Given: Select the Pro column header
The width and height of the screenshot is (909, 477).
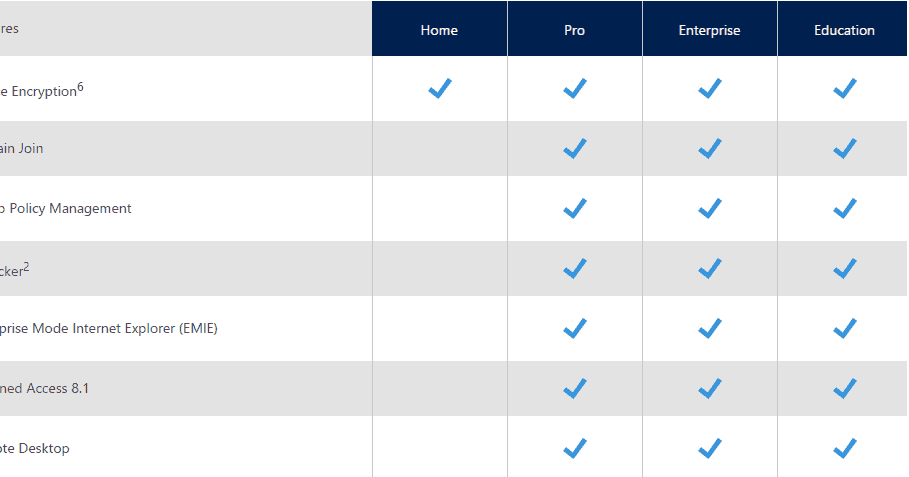Looking at the screenshot, I should [x=575, y=28].
